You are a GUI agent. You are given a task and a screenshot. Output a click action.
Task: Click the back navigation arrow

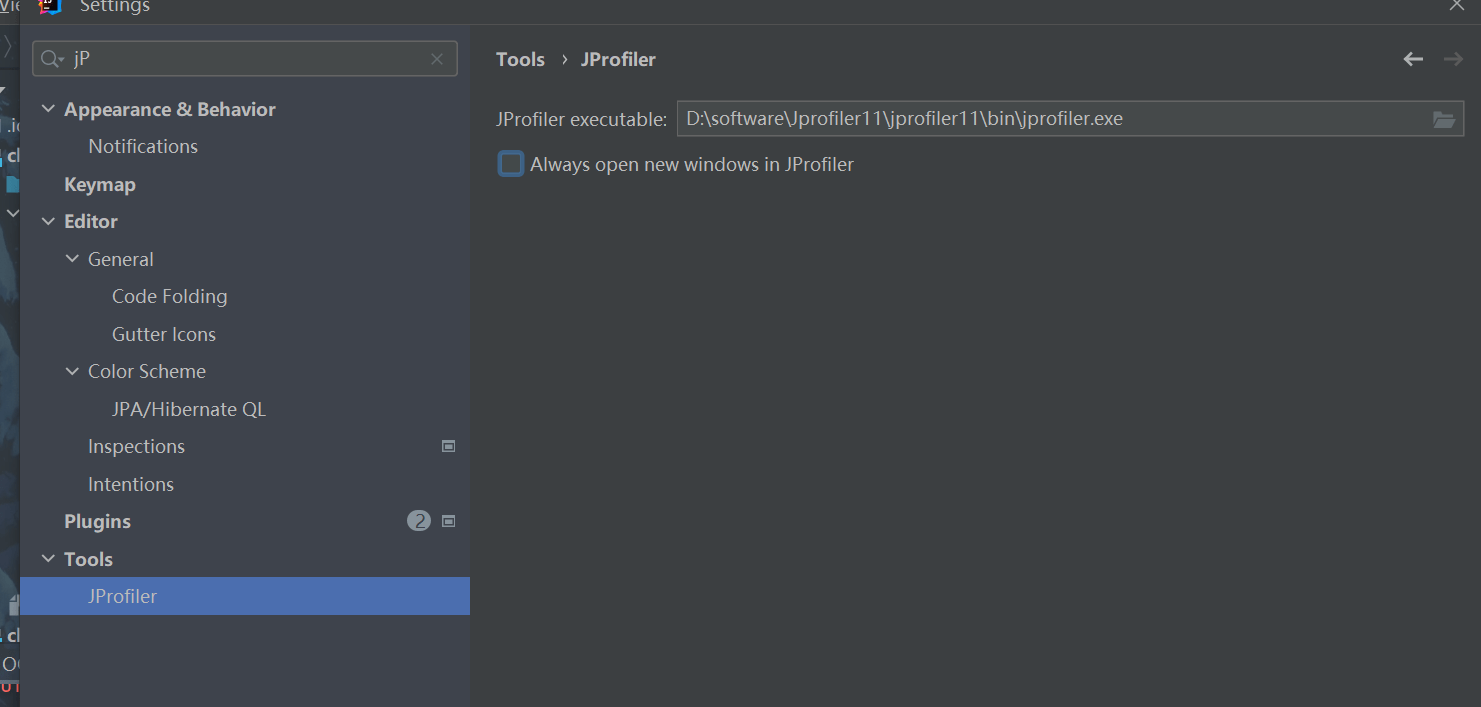(1412, 60)
